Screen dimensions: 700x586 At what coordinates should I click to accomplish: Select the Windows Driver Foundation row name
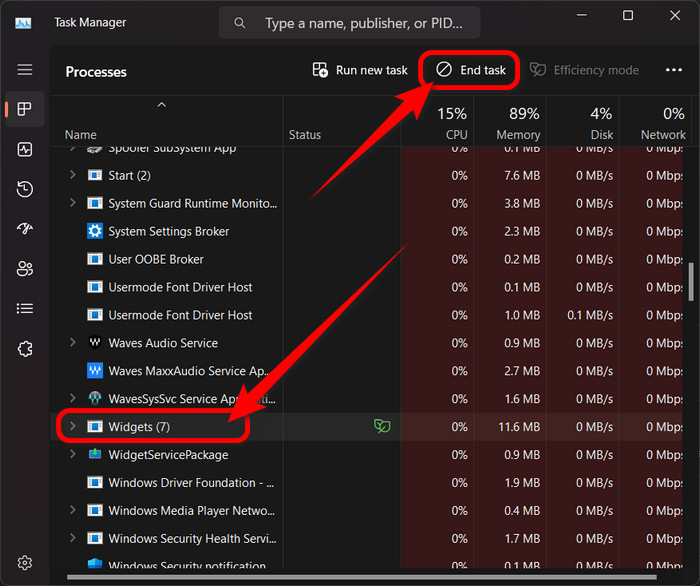coord(191,482)
